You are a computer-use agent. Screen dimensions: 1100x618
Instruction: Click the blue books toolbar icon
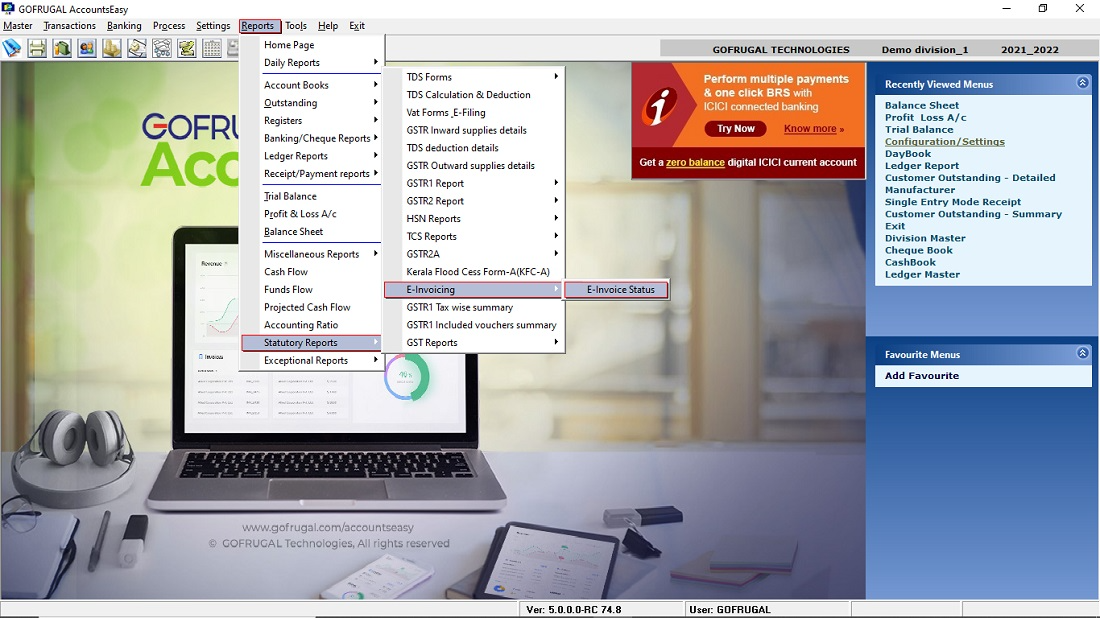(12, 48)
